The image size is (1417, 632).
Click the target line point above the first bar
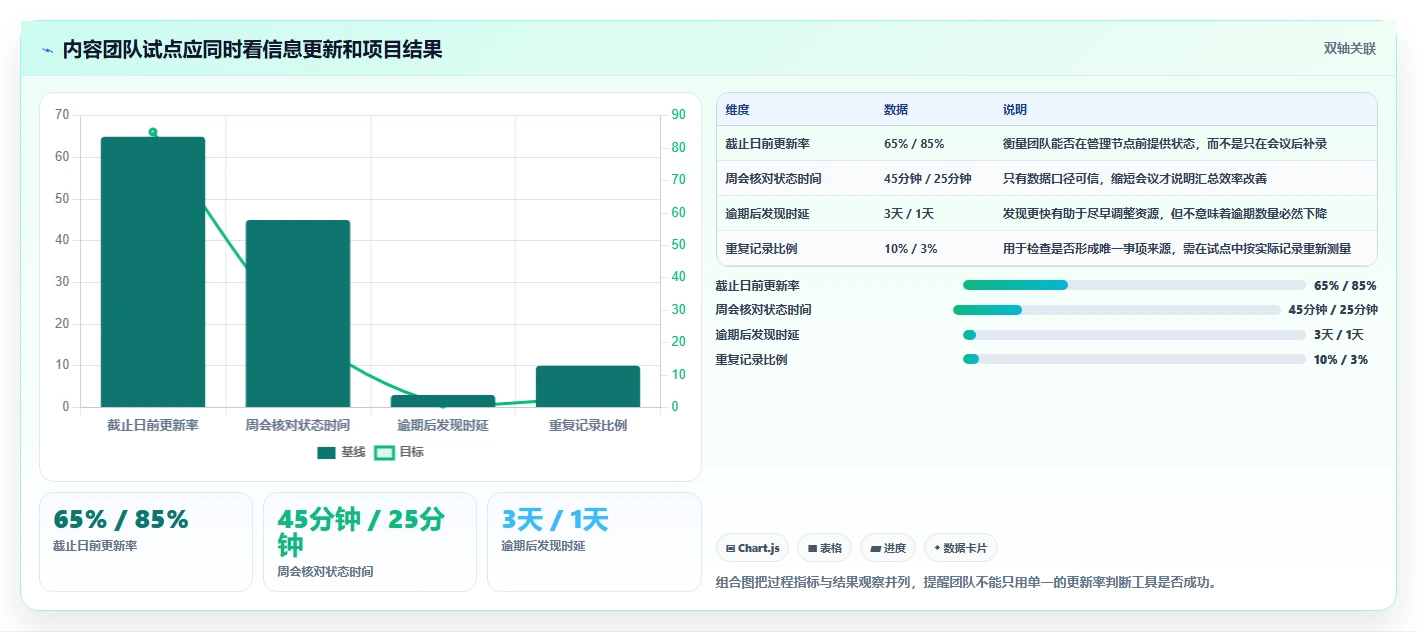[153, 132]
